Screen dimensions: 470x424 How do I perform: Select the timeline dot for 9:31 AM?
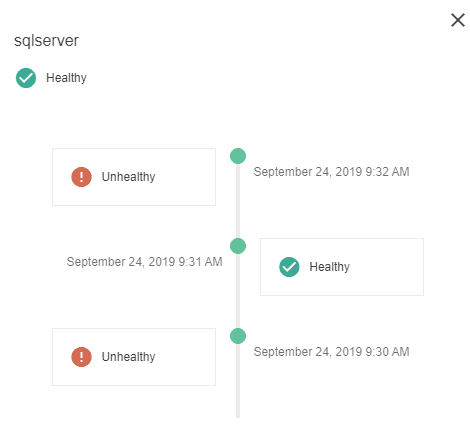click(x=238, y=246)
